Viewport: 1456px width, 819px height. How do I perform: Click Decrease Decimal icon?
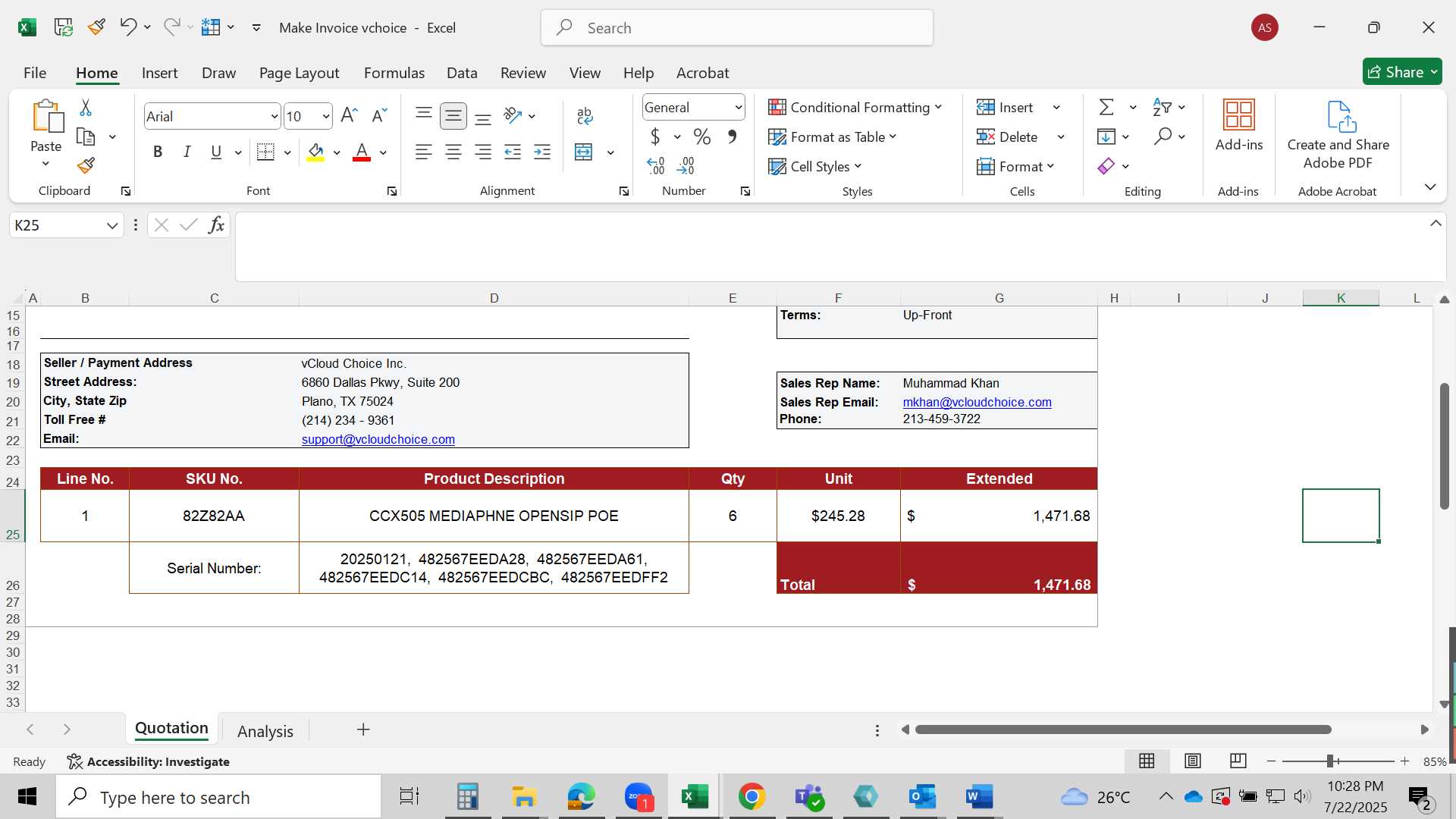point(686,165)
